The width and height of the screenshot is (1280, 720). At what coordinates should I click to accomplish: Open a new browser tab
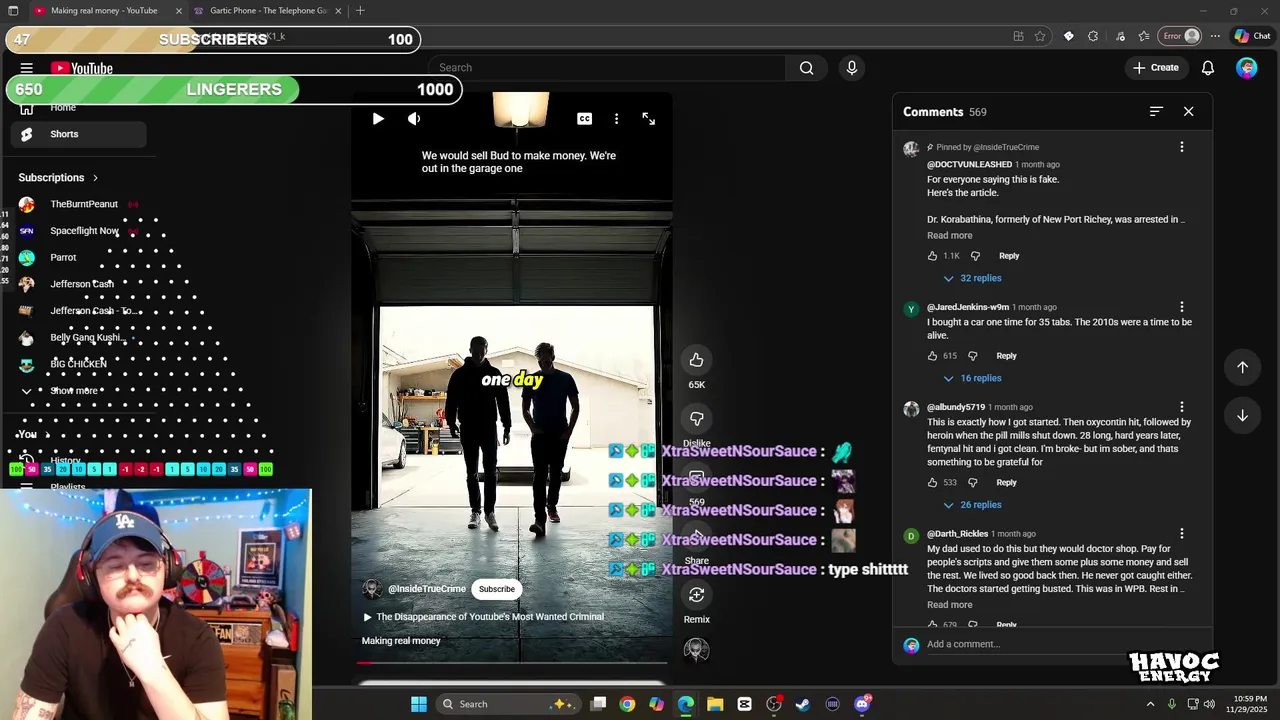pos(360,11)
